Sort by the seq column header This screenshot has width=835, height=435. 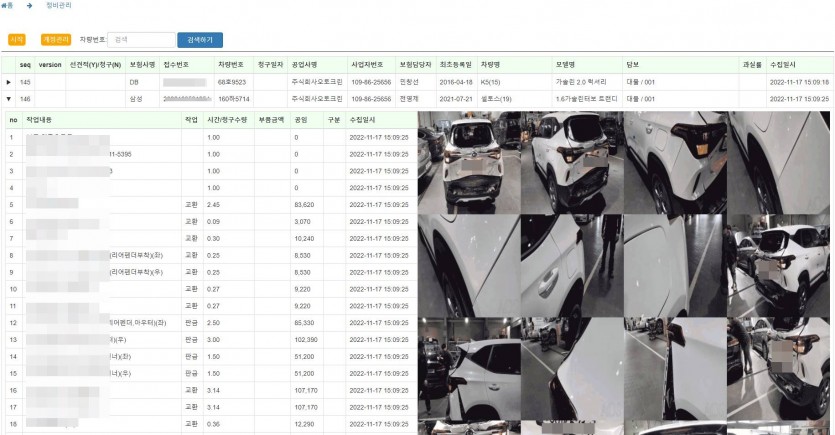click(25, 64)
